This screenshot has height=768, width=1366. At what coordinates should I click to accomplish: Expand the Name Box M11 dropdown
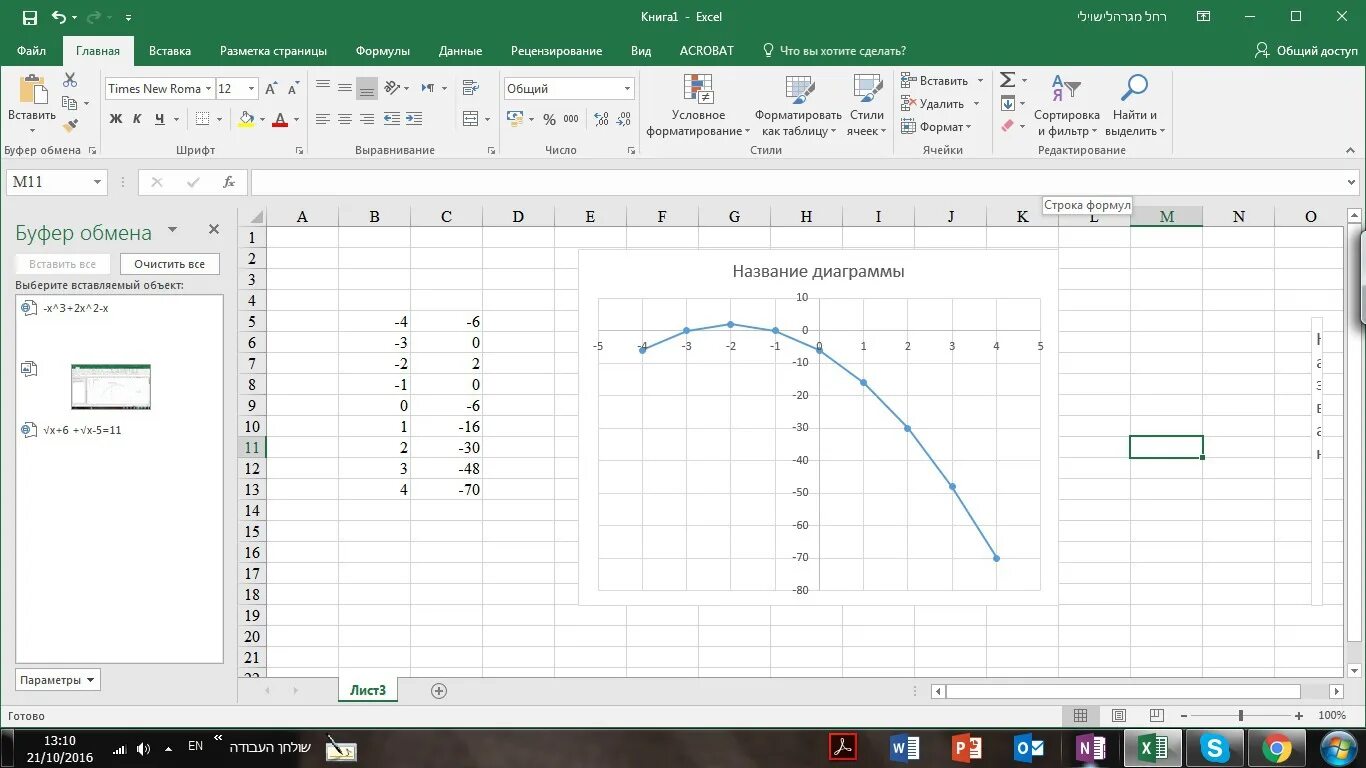98,182
